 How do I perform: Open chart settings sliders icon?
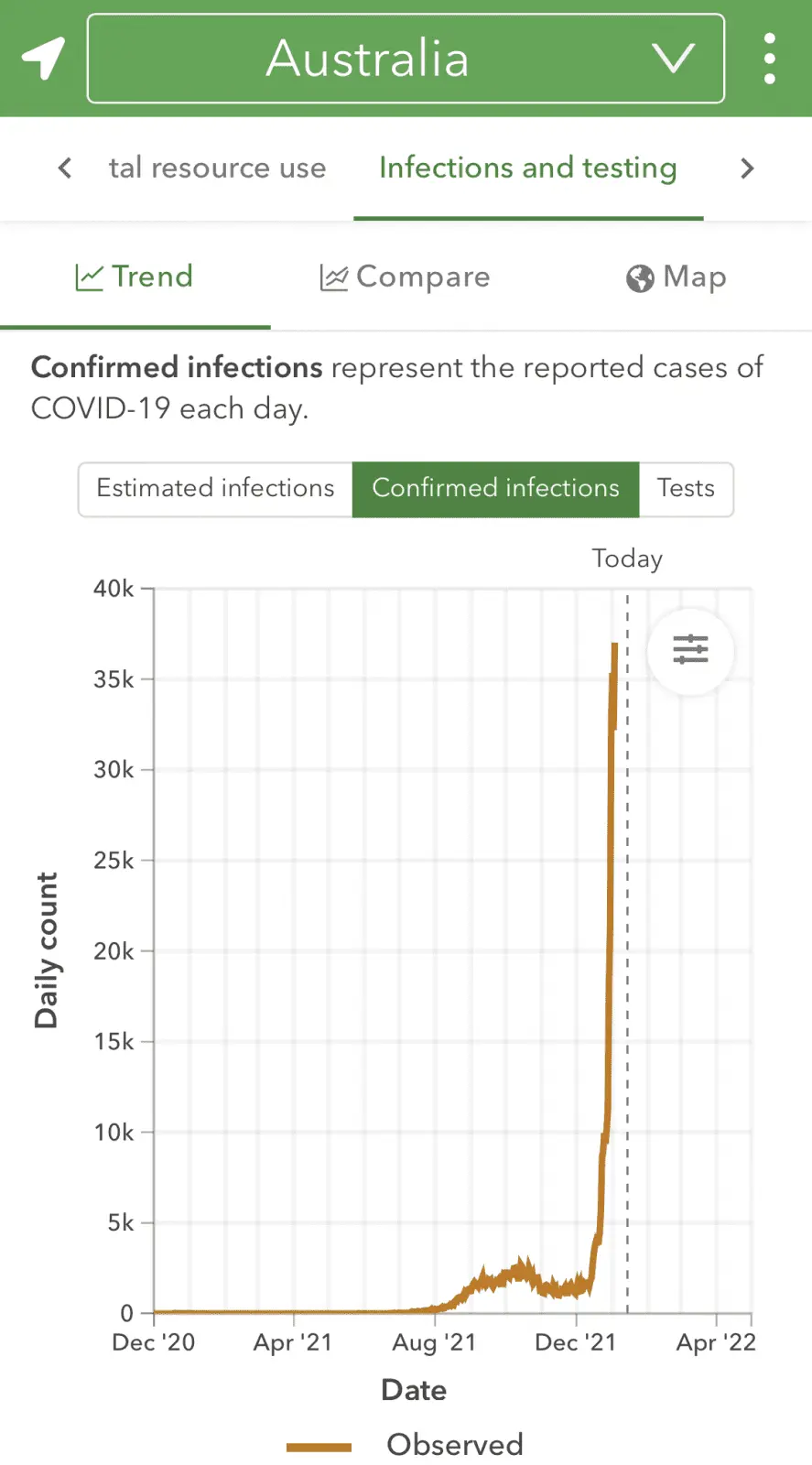pyautogui.click(x=690, y=650)
